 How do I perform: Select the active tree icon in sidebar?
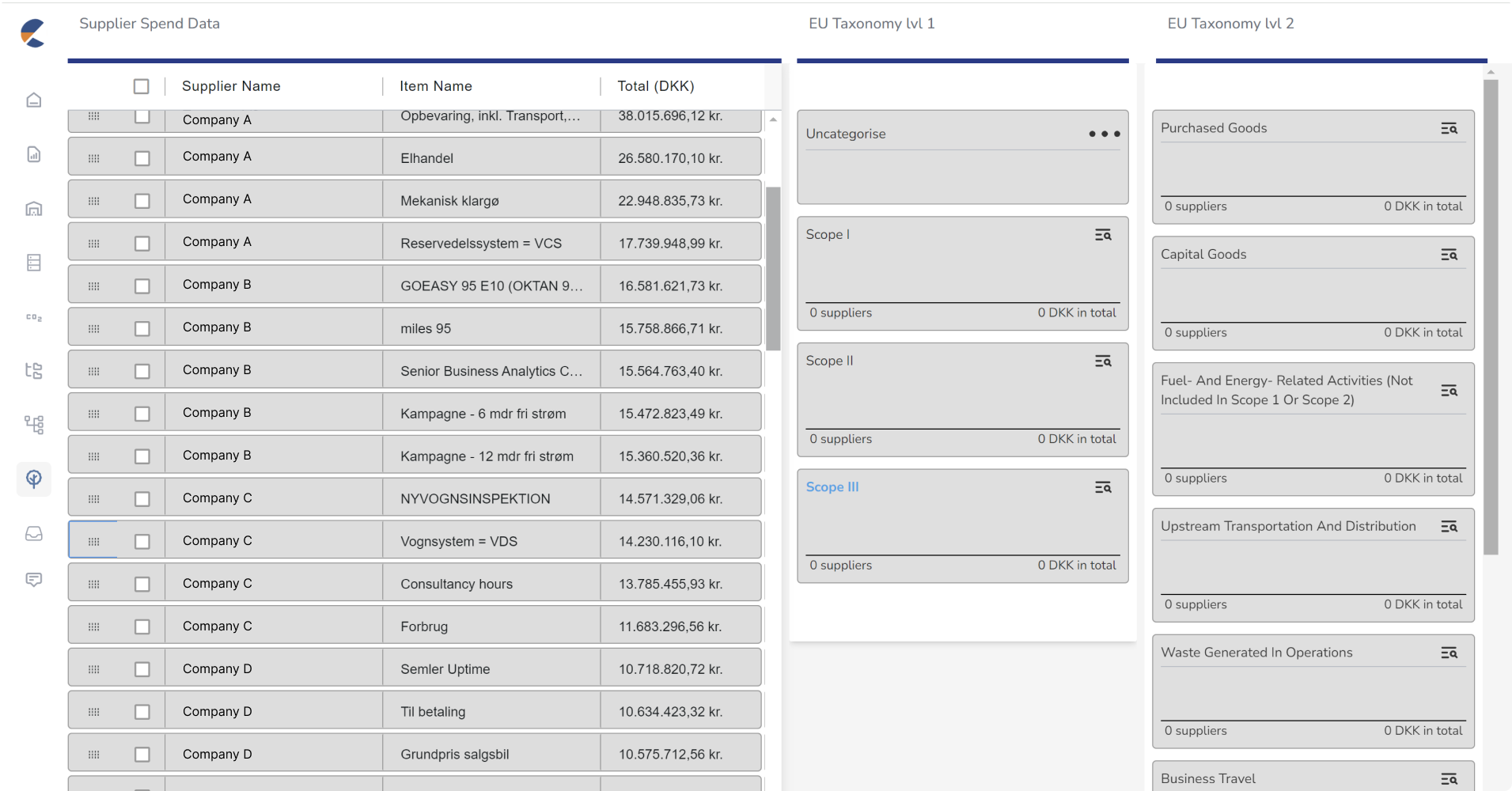point(34,479)
